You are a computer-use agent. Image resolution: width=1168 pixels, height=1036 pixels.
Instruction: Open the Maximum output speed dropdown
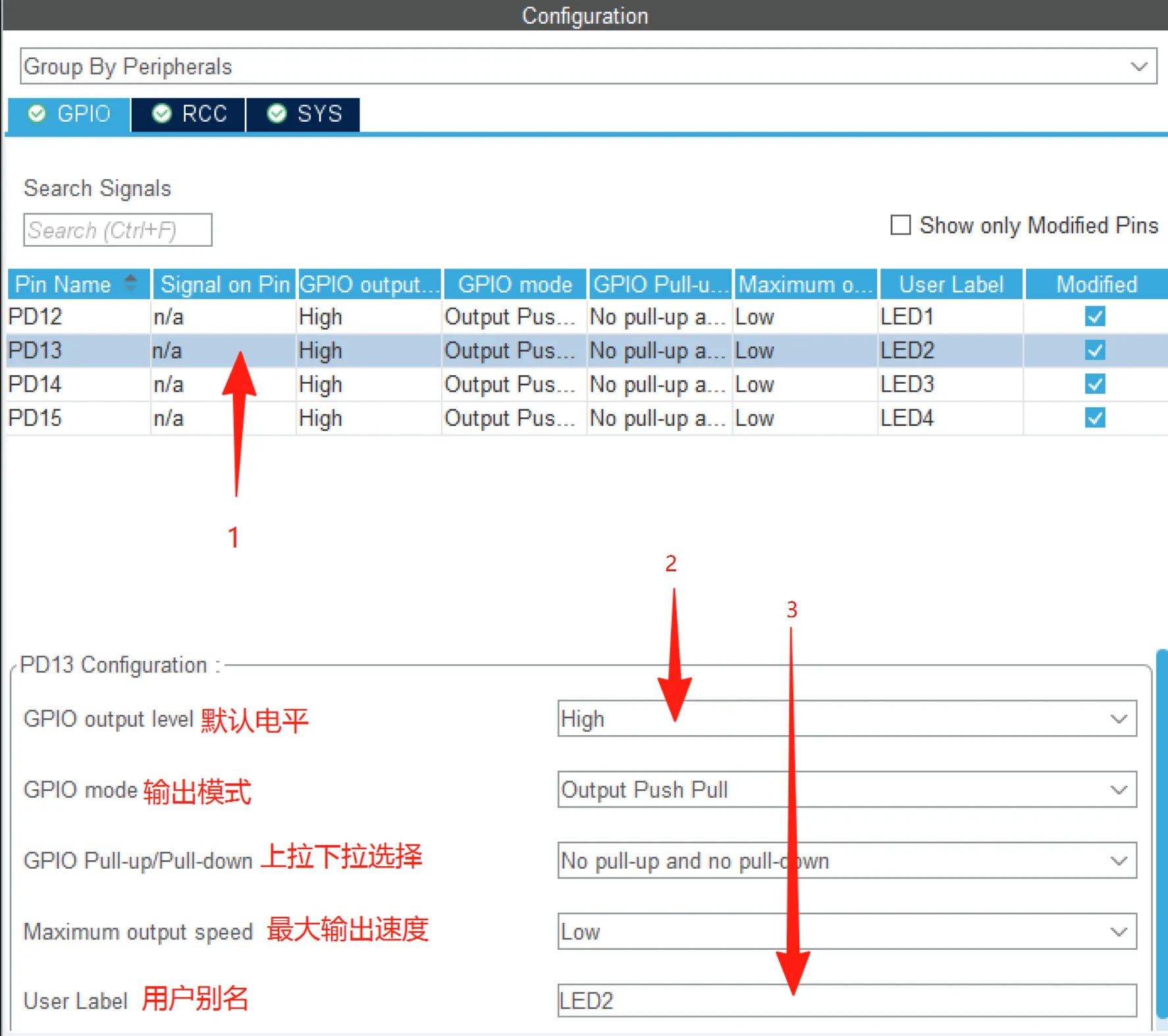[x=1118, y=931]
